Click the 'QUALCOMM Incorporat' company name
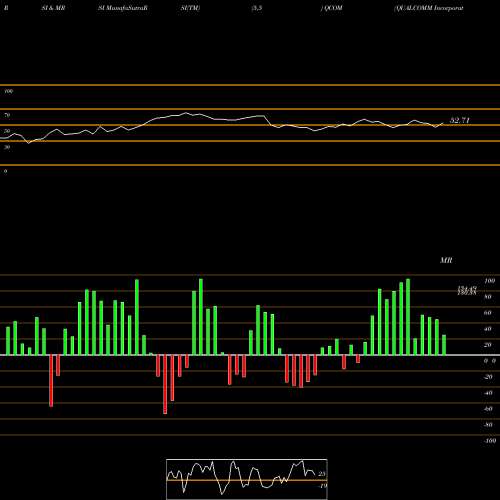Viewport: 500px width, 500px height. click(429, 8)
